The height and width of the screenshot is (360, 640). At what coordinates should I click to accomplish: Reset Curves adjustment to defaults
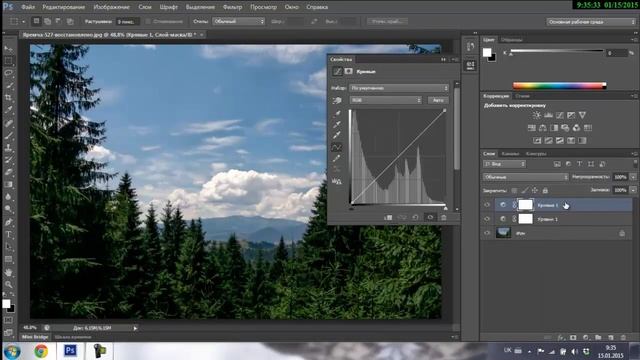coord(416,218)
